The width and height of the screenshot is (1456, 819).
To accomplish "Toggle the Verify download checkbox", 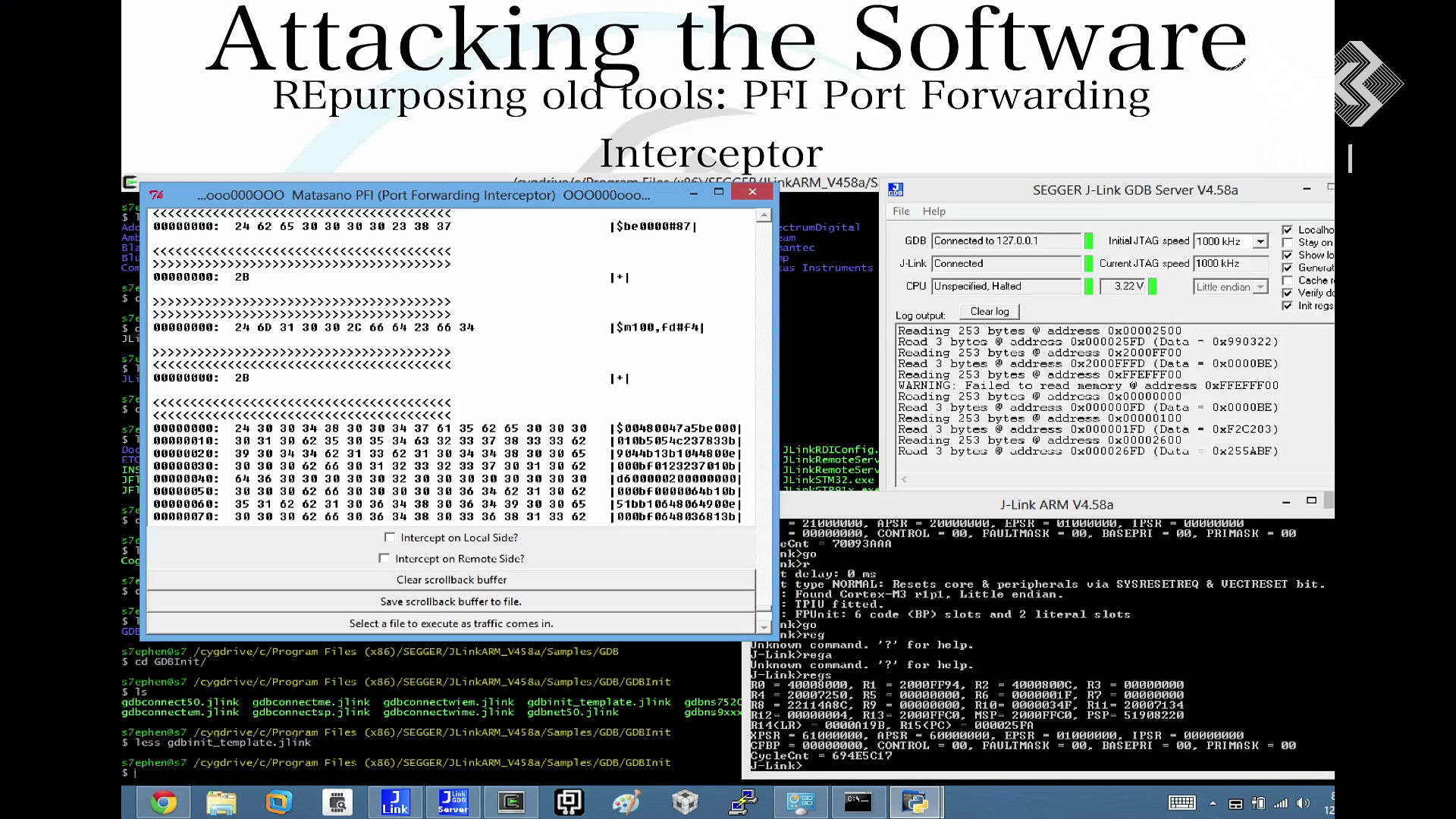I will pyautogui.click(x=1287, y=293).
